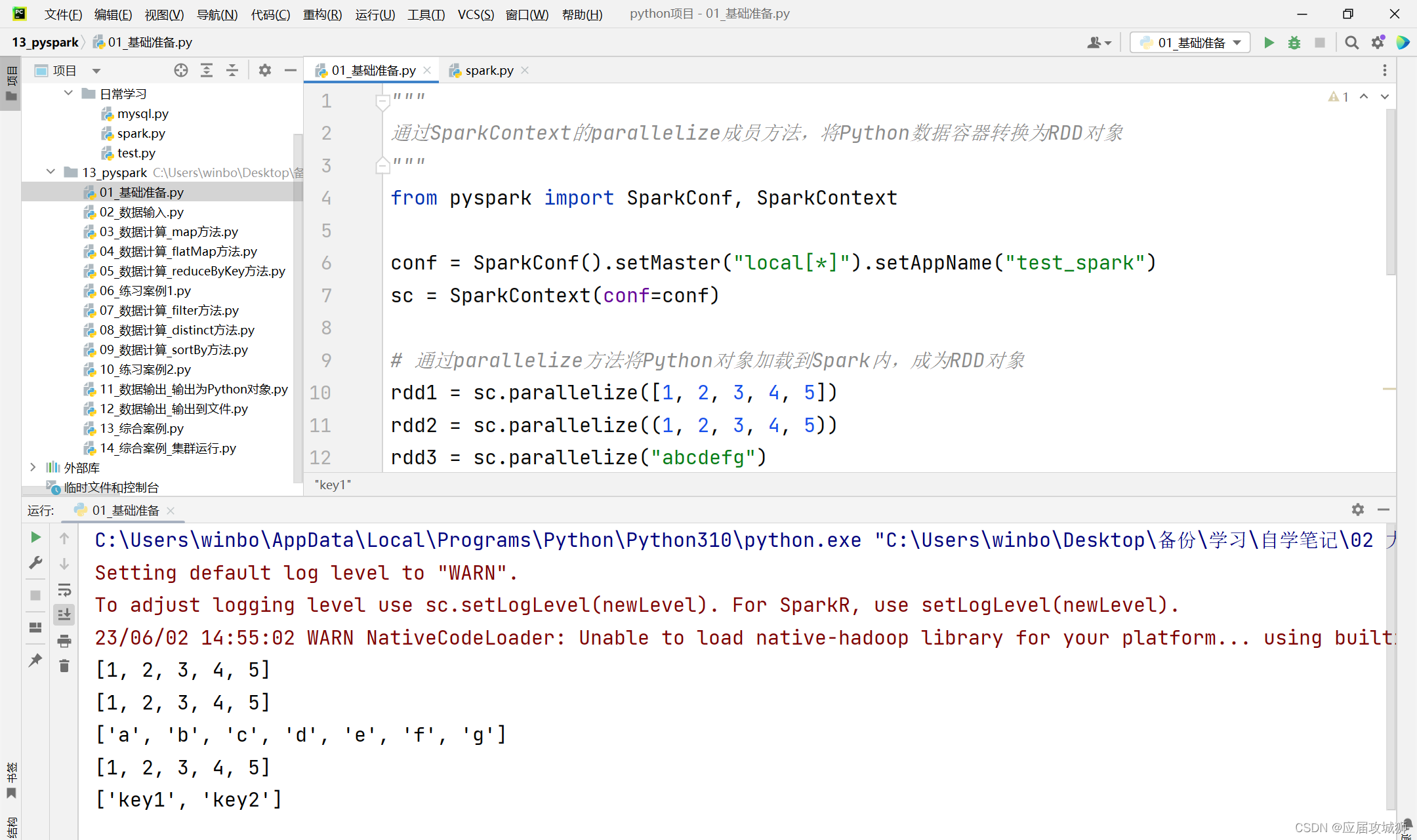Open the 书签 tool window in left sidebar
The image size is (1417, 840).
coord(11,777)
